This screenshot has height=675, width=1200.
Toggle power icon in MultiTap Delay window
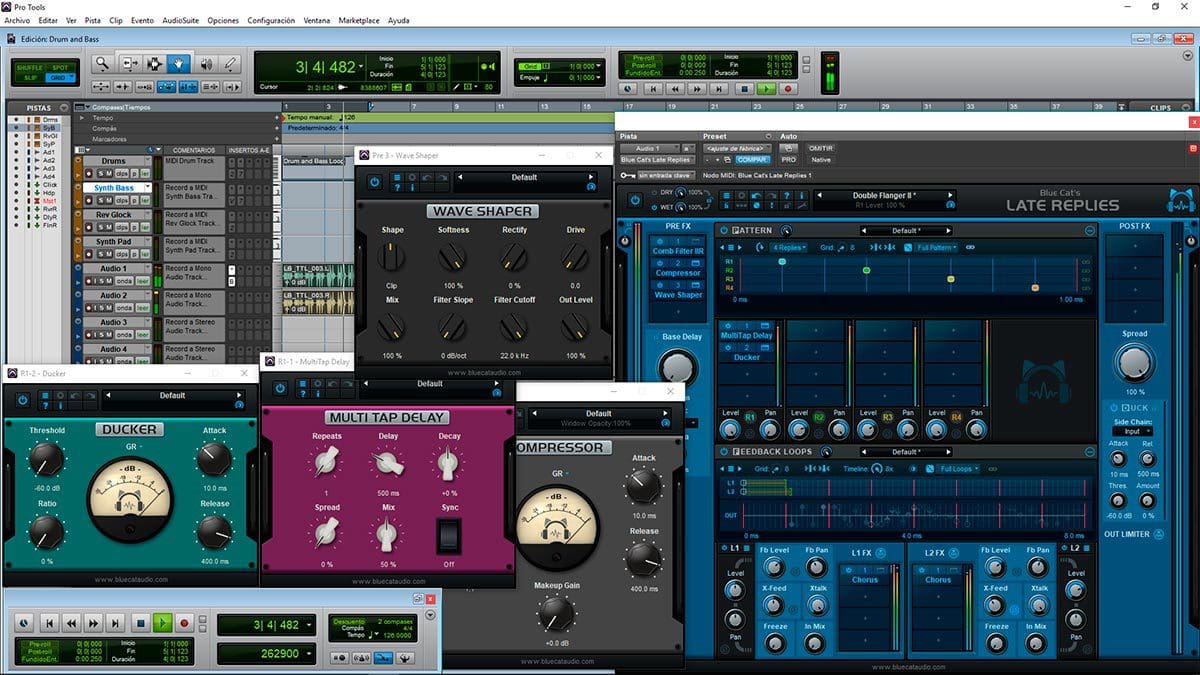coord(279,388)
